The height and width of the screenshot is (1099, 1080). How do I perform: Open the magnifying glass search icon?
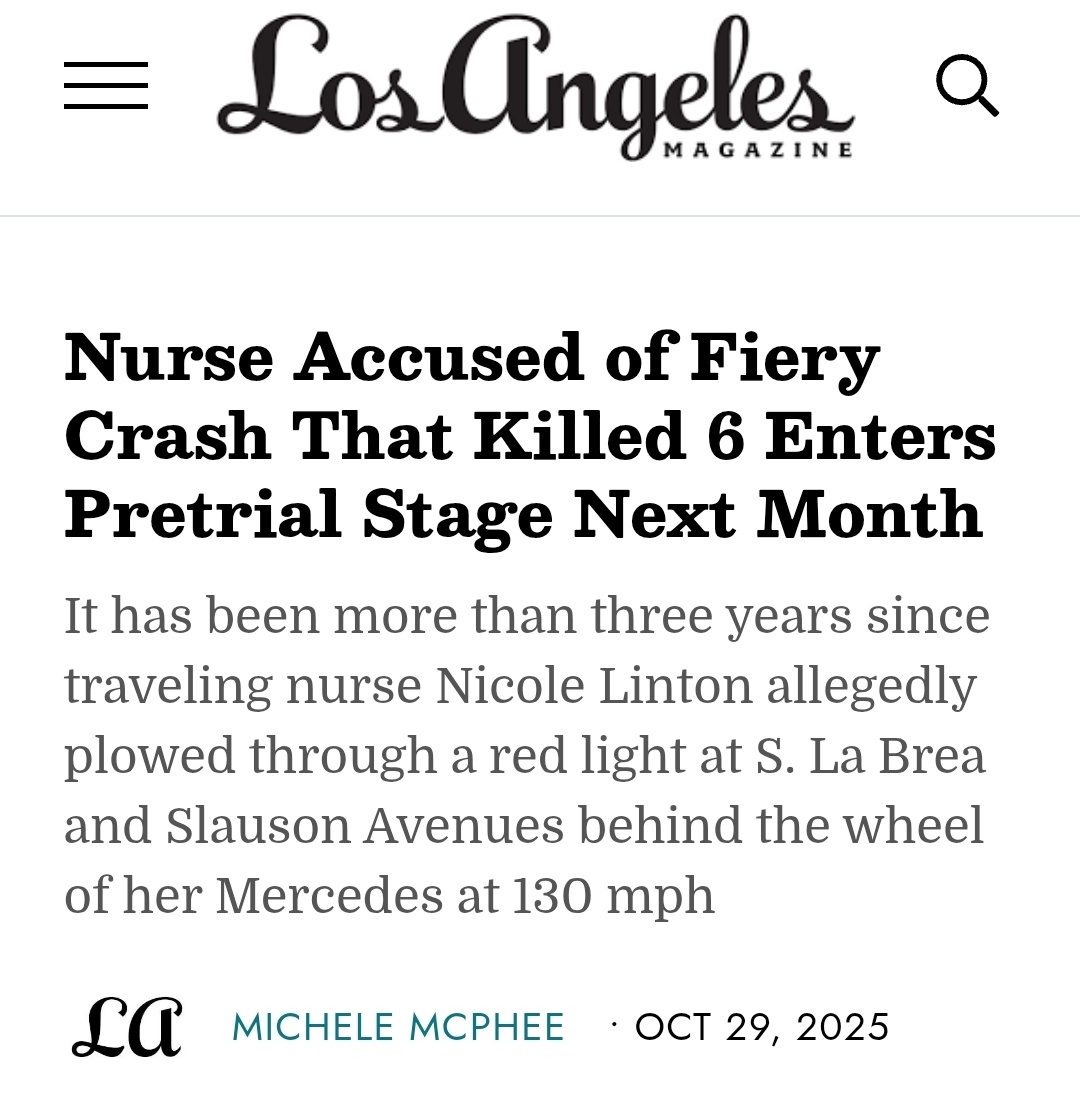point(967,85)
